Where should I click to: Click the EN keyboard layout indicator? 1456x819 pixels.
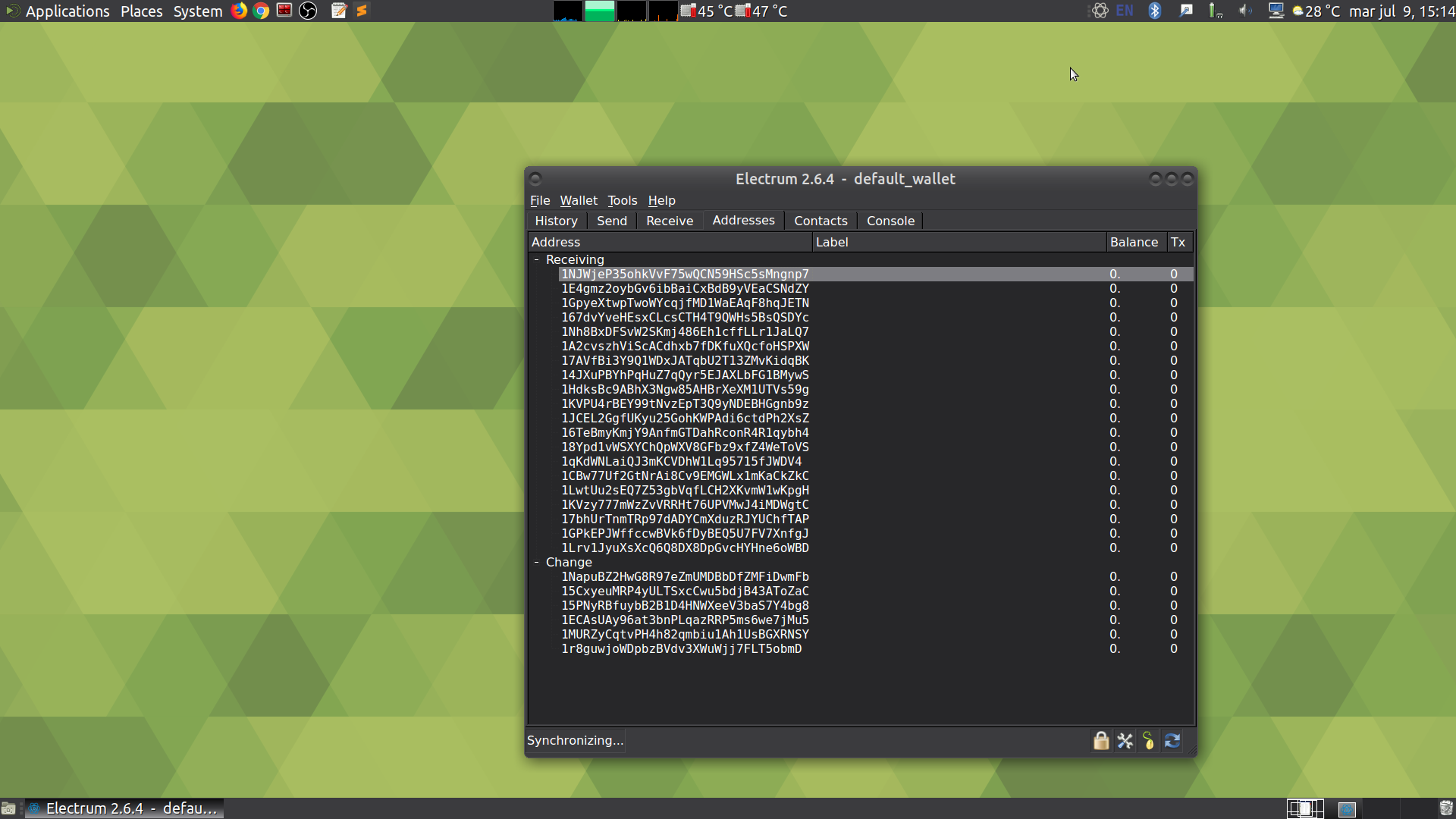click(x=1125, y=11)
